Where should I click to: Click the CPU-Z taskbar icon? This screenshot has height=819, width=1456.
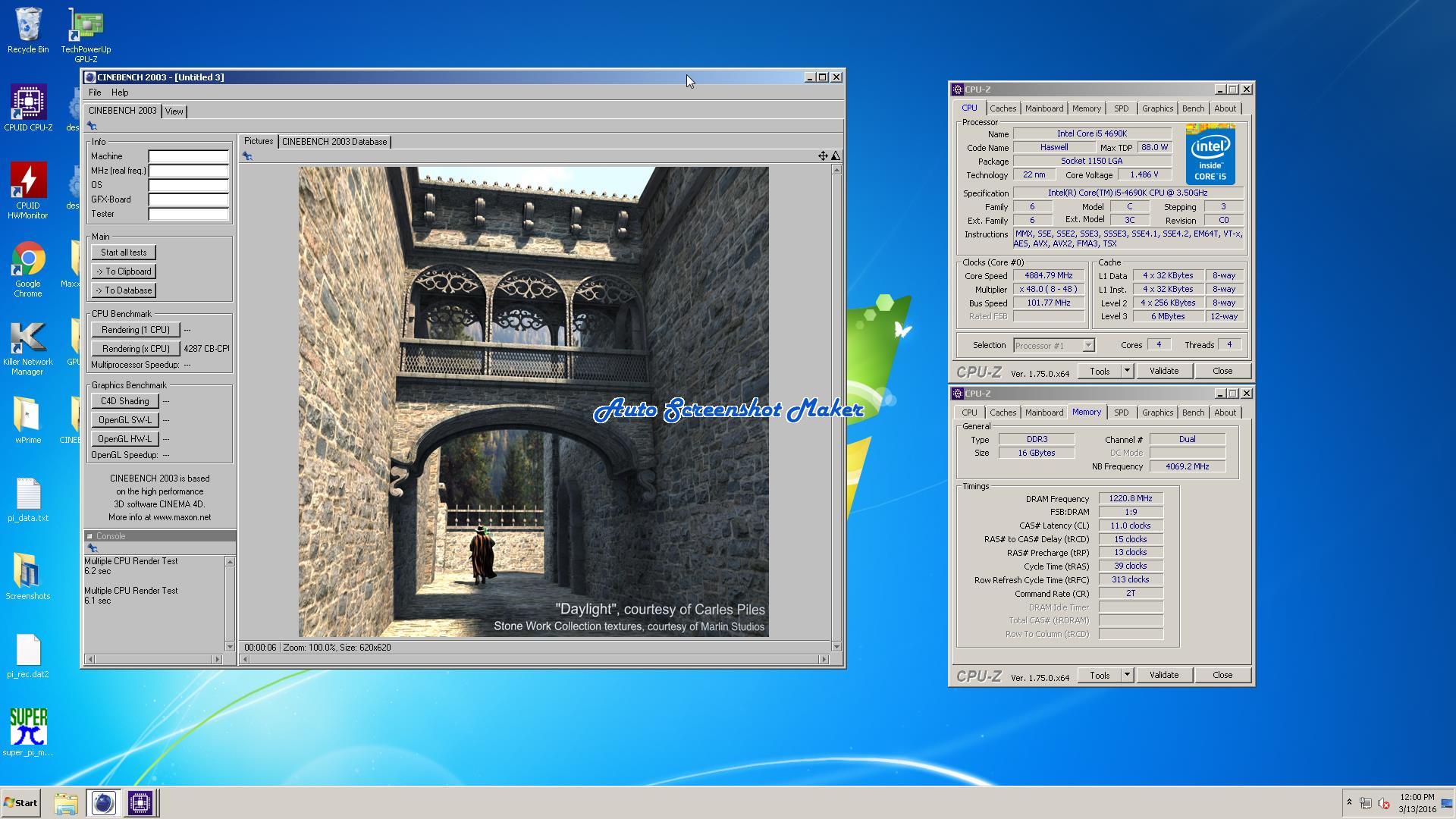pyautogui.click(x=140, y=803)
